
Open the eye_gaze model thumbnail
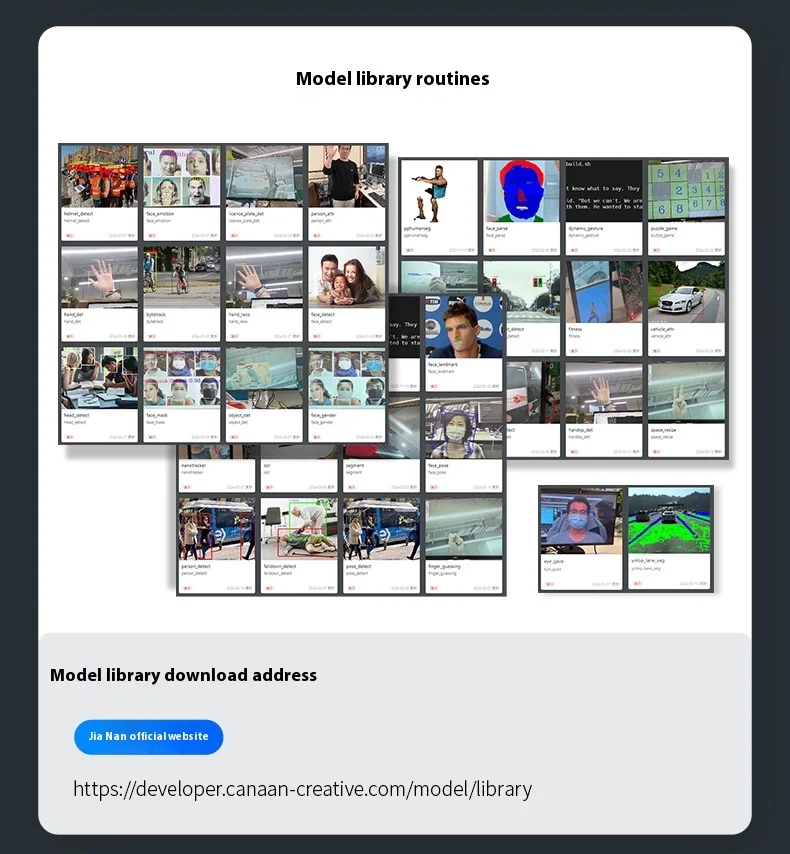[581, 520]
